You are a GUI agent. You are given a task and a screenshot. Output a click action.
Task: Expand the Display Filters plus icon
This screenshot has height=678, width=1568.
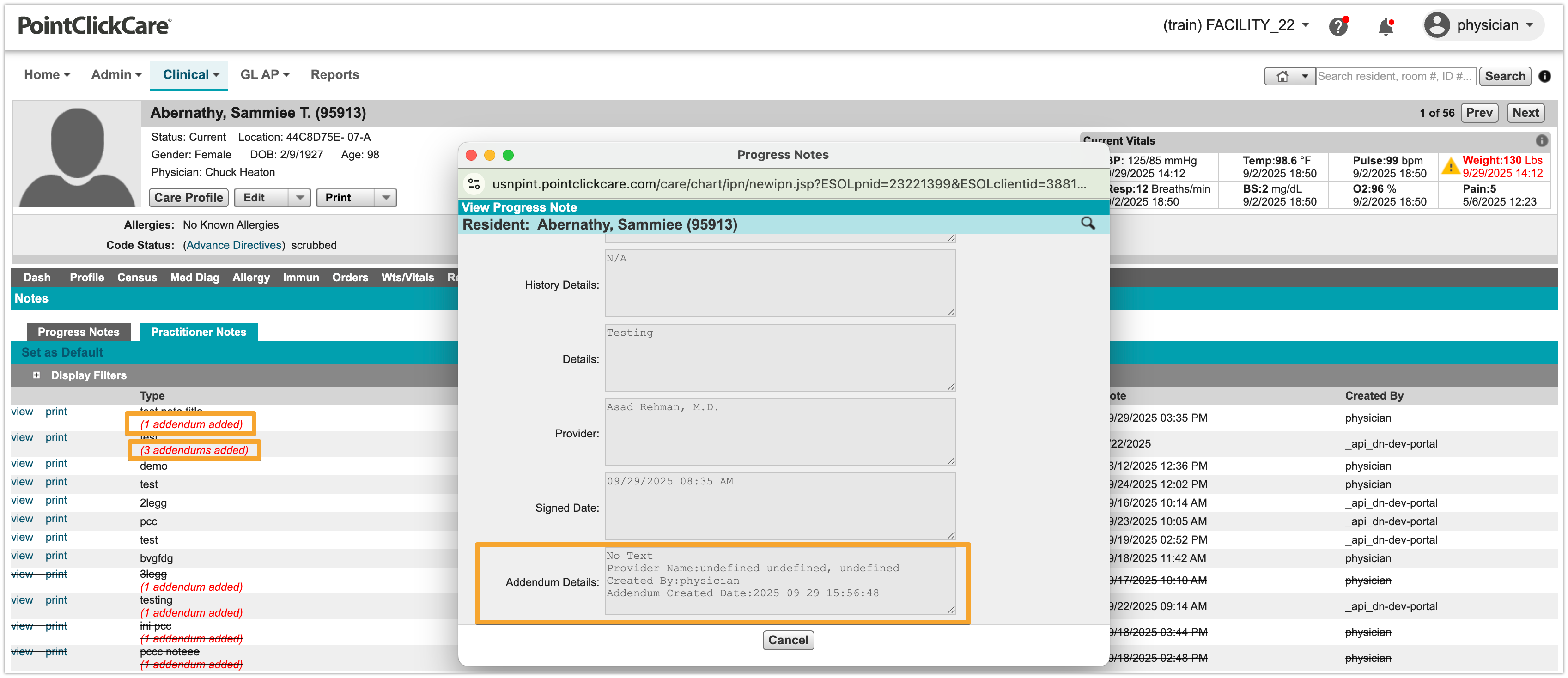click(x=36, y=375)
